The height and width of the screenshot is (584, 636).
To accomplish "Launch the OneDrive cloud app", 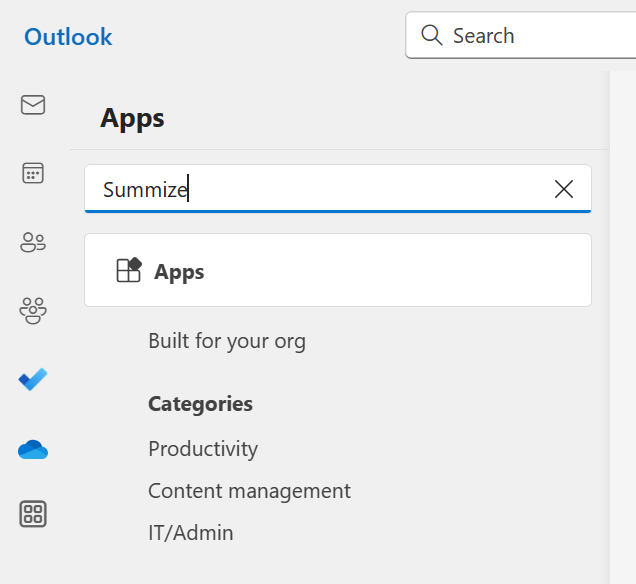I will [33, 449].
